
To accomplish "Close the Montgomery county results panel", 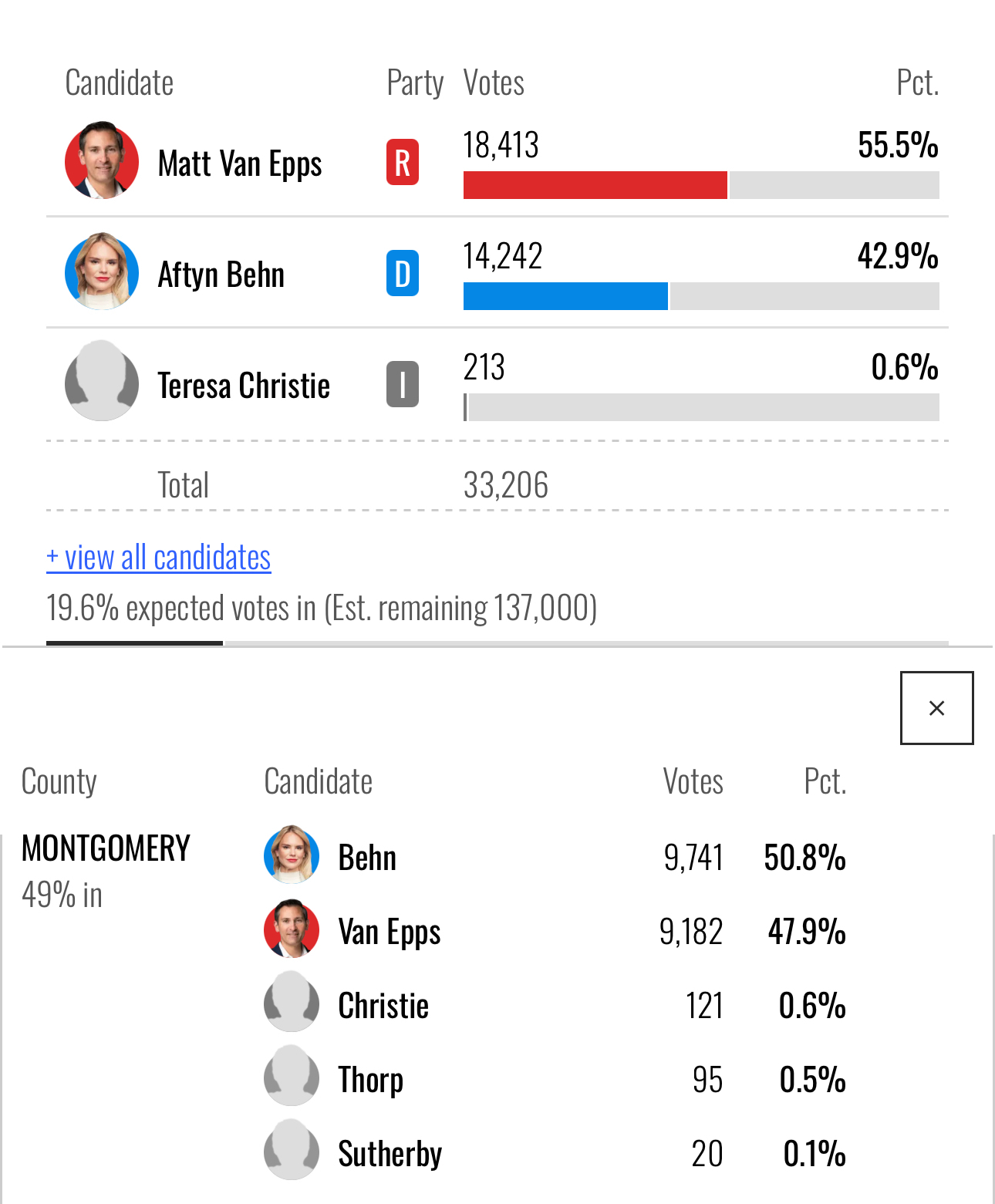I will (936, 708).
